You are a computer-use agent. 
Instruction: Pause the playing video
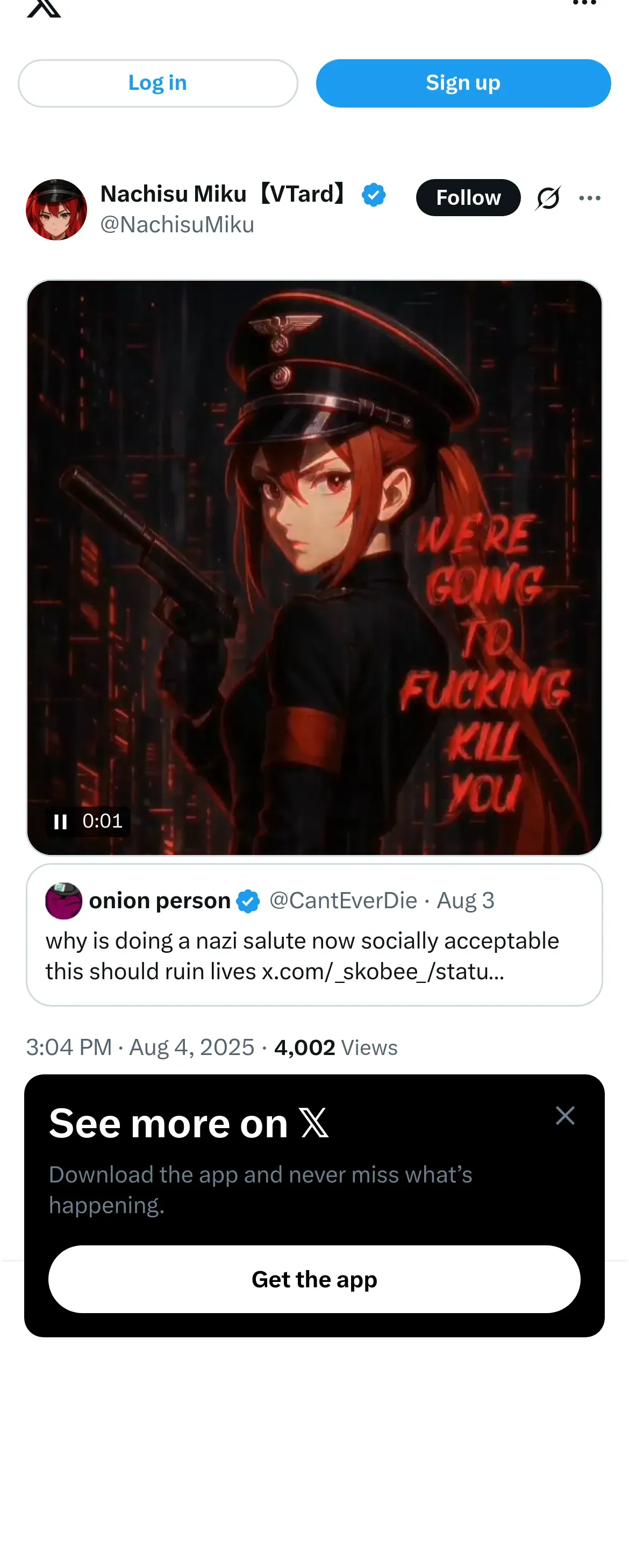tap(60, 822)
